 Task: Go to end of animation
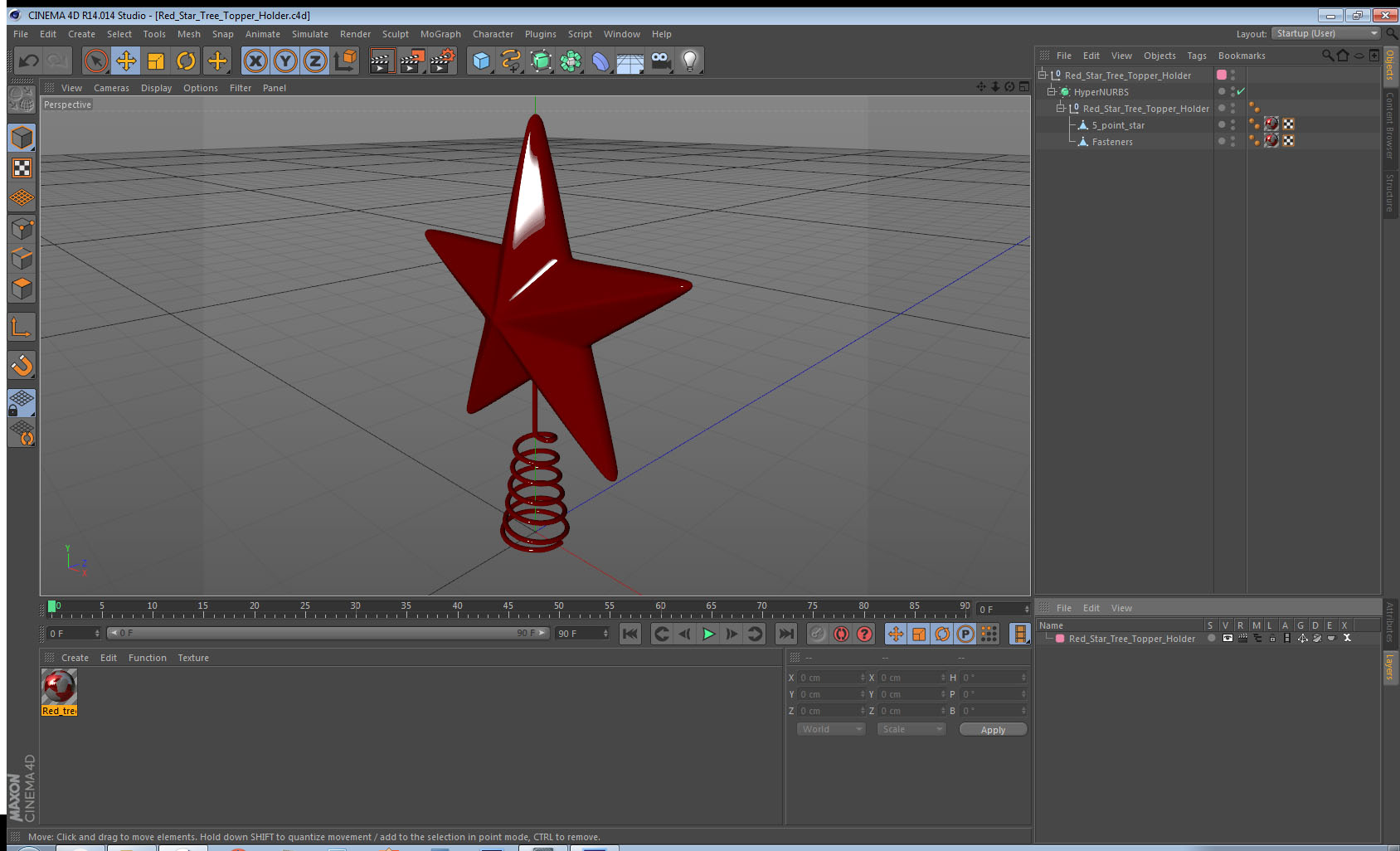tap(785, 634)
